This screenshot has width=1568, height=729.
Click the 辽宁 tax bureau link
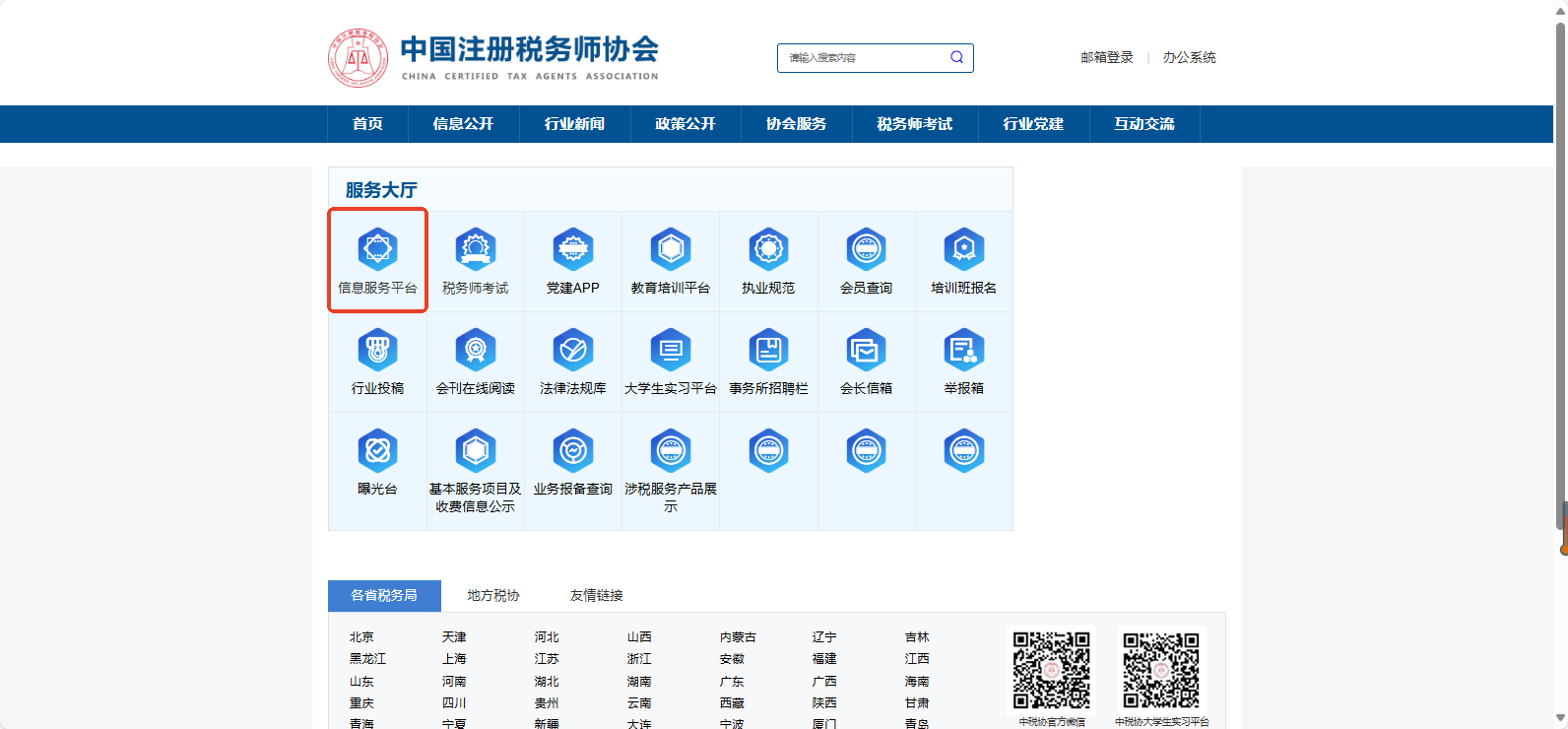click(x=824, y=637)
